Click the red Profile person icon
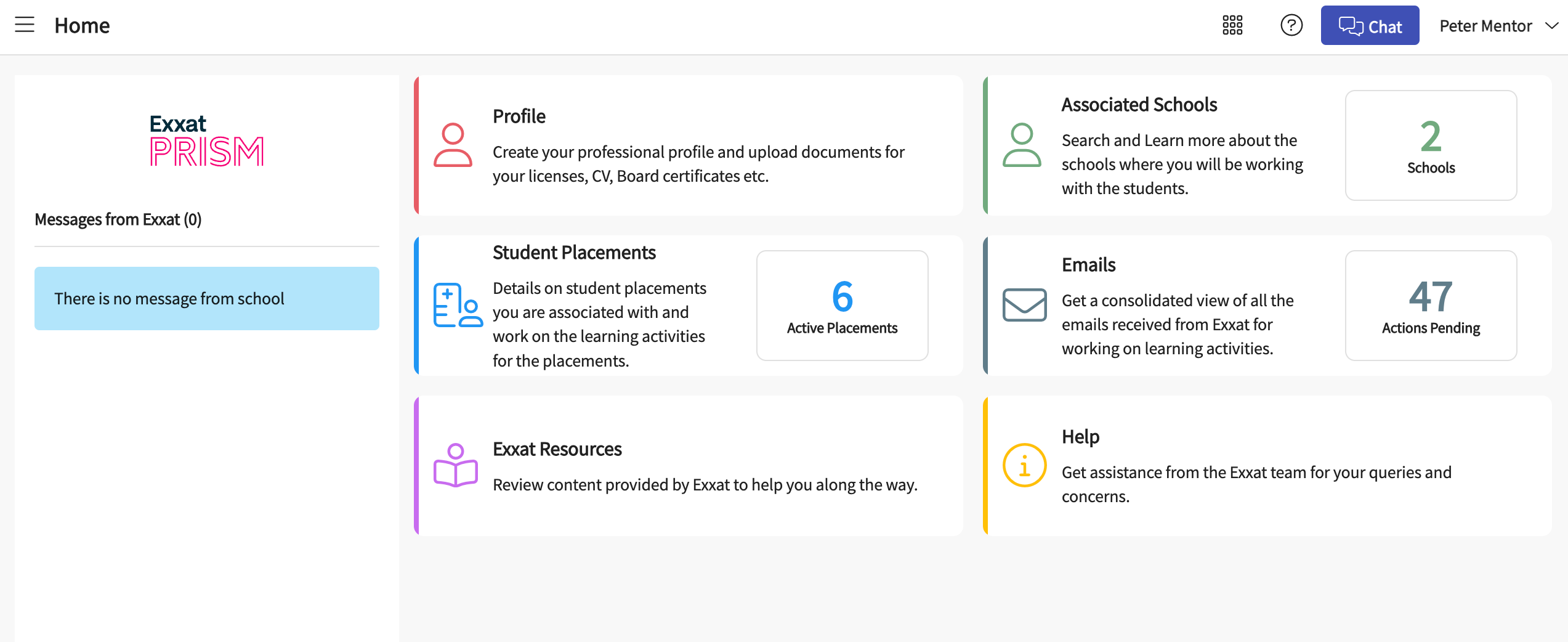Screen dimensions: 1568x642 pyautogui.click(x=453, y=145)
